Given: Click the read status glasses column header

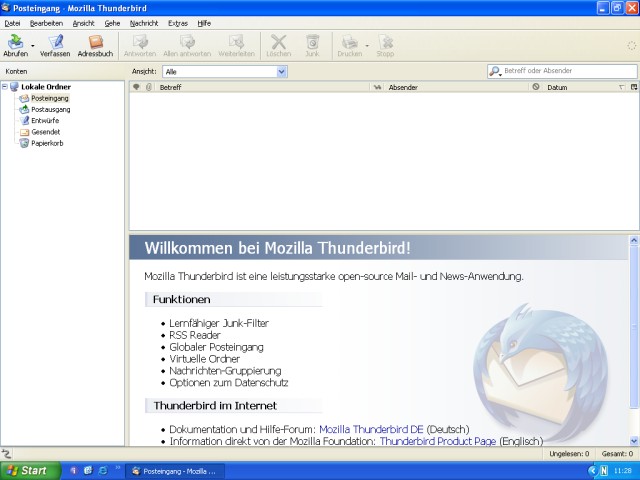Looking at the screenshot, I should click(378, 87).
